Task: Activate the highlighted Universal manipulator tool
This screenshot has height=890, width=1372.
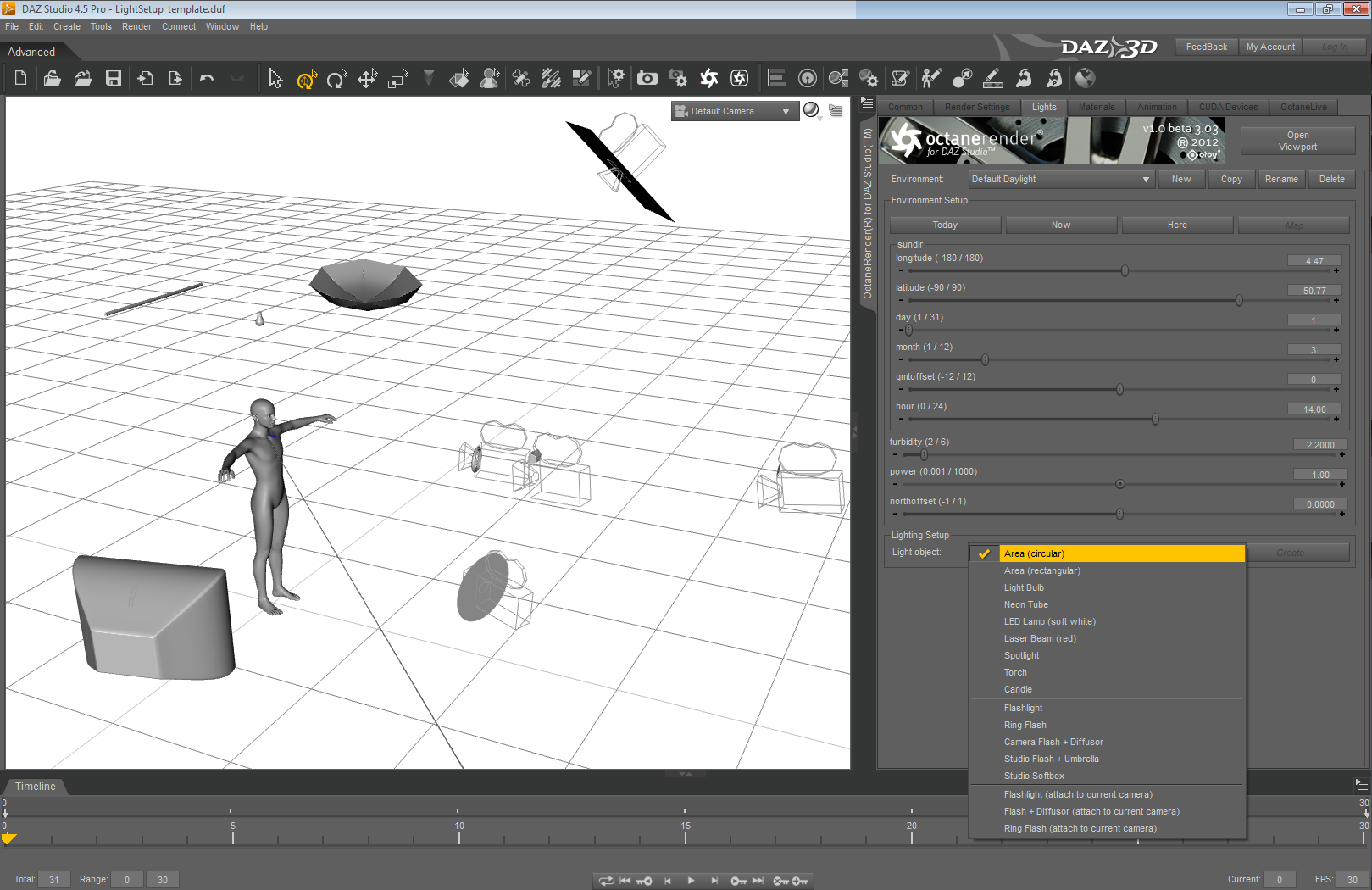Action: (306, 80)
